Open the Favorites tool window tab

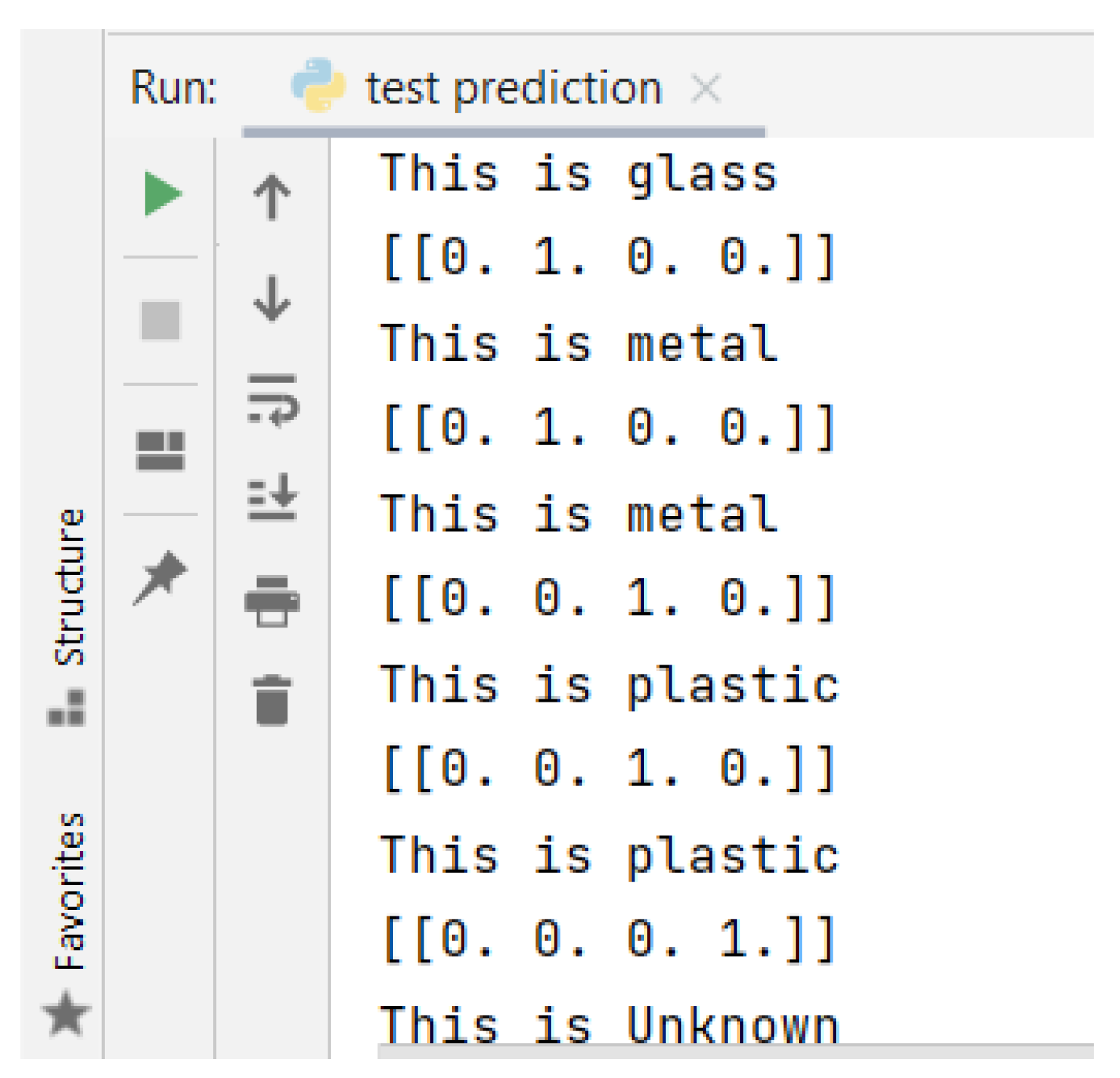pos(70,890)
